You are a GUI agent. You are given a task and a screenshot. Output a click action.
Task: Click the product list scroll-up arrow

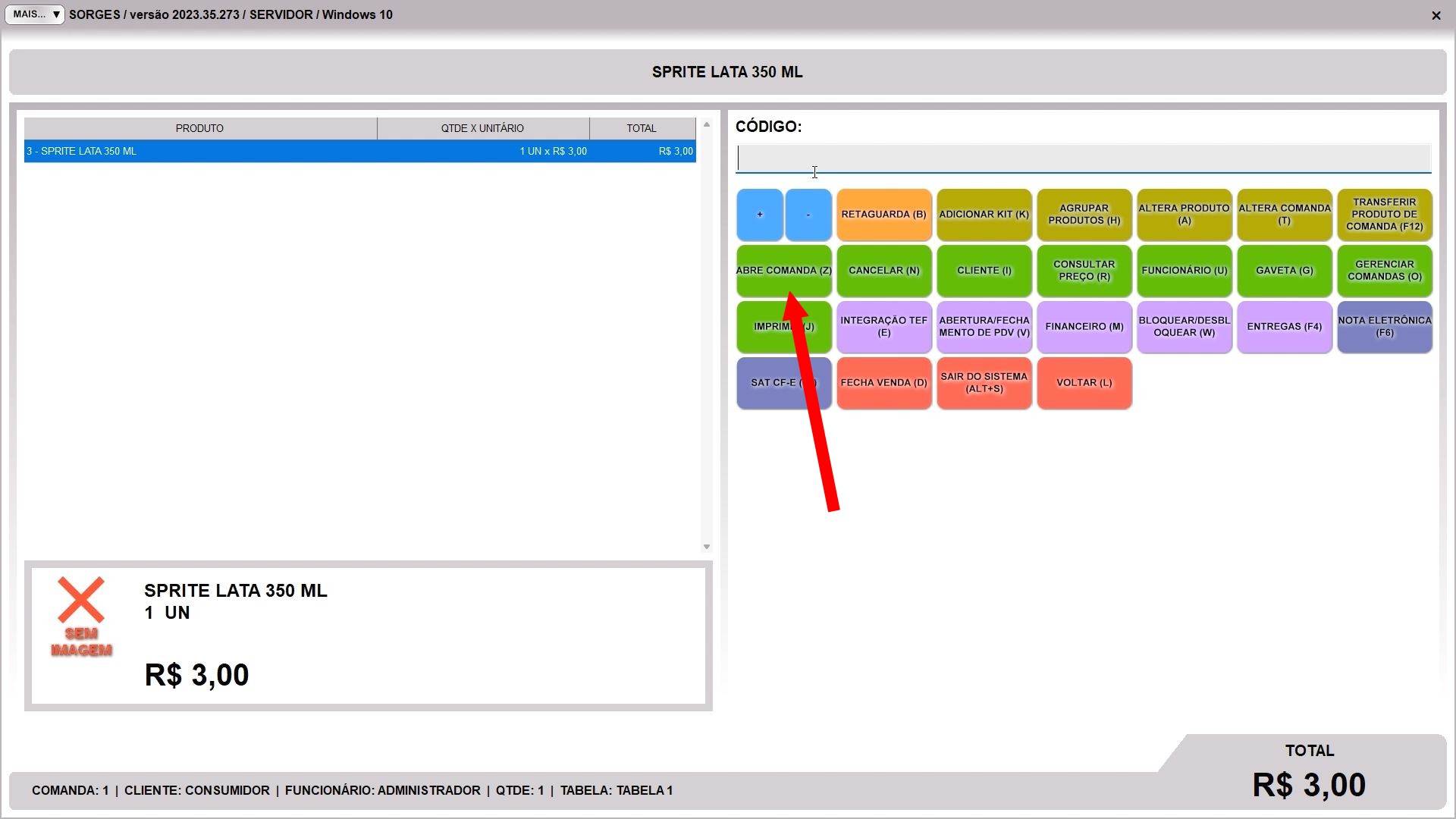707,124
